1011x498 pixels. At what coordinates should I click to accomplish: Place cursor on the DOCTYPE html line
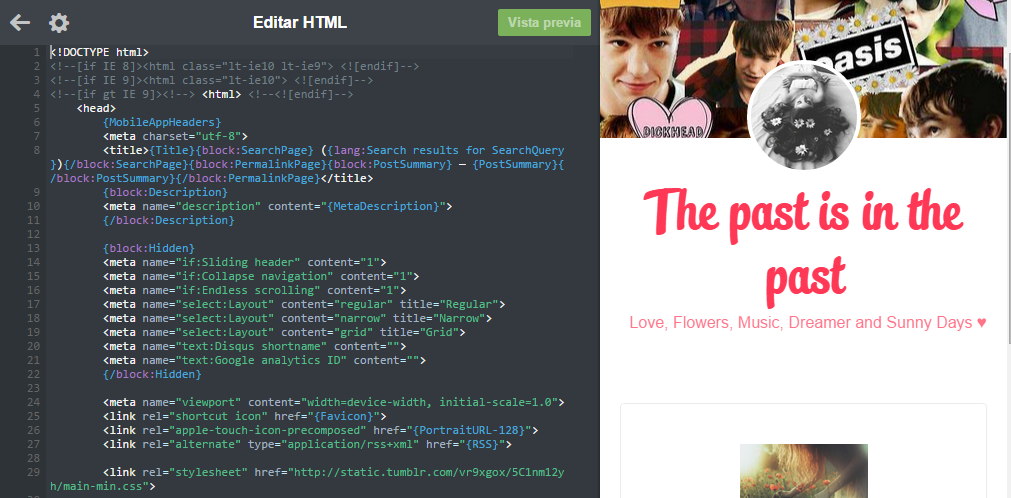tap(100, 52)
